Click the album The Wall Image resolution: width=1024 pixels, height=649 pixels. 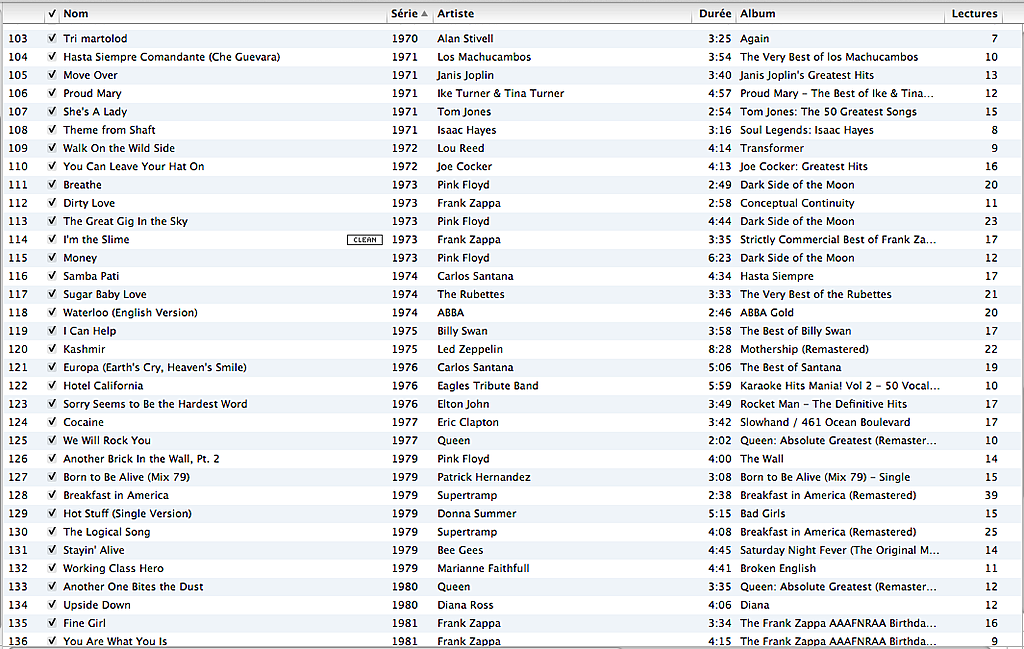tap(761, 459)
